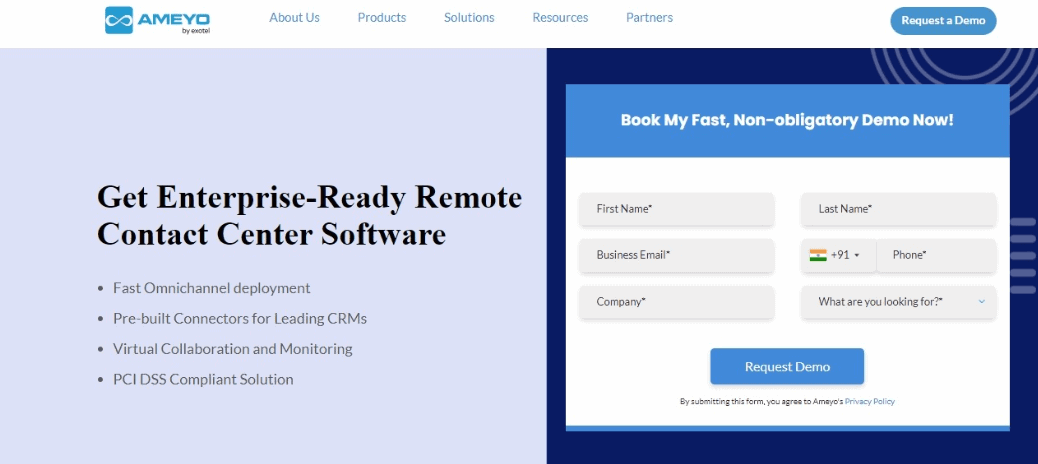Click the Get Enterprise-Ready Remote Contact Center heading
The image size is (1038, 464).
pyautogui.click(x=309, y=216)
